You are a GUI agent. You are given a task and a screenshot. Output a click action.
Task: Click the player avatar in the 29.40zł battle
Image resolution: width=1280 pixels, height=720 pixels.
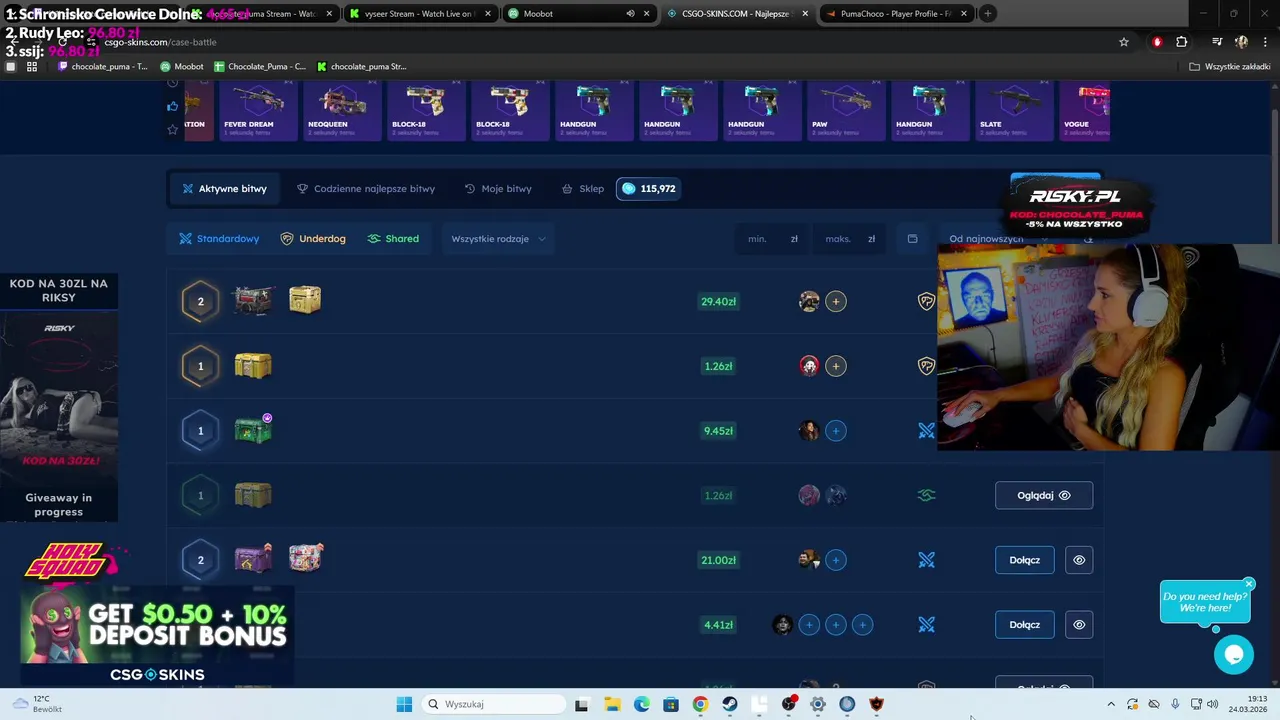(809, 301)
